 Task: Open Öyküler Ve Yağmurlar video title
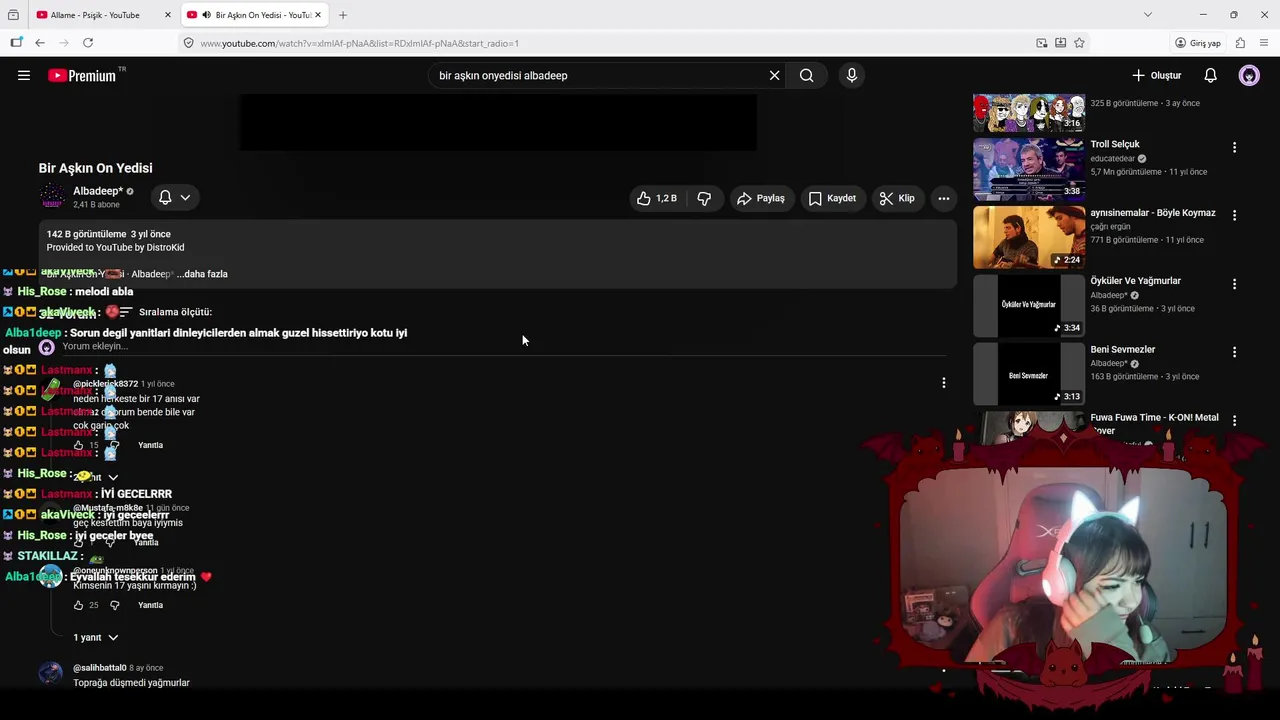pos(1135,281)
